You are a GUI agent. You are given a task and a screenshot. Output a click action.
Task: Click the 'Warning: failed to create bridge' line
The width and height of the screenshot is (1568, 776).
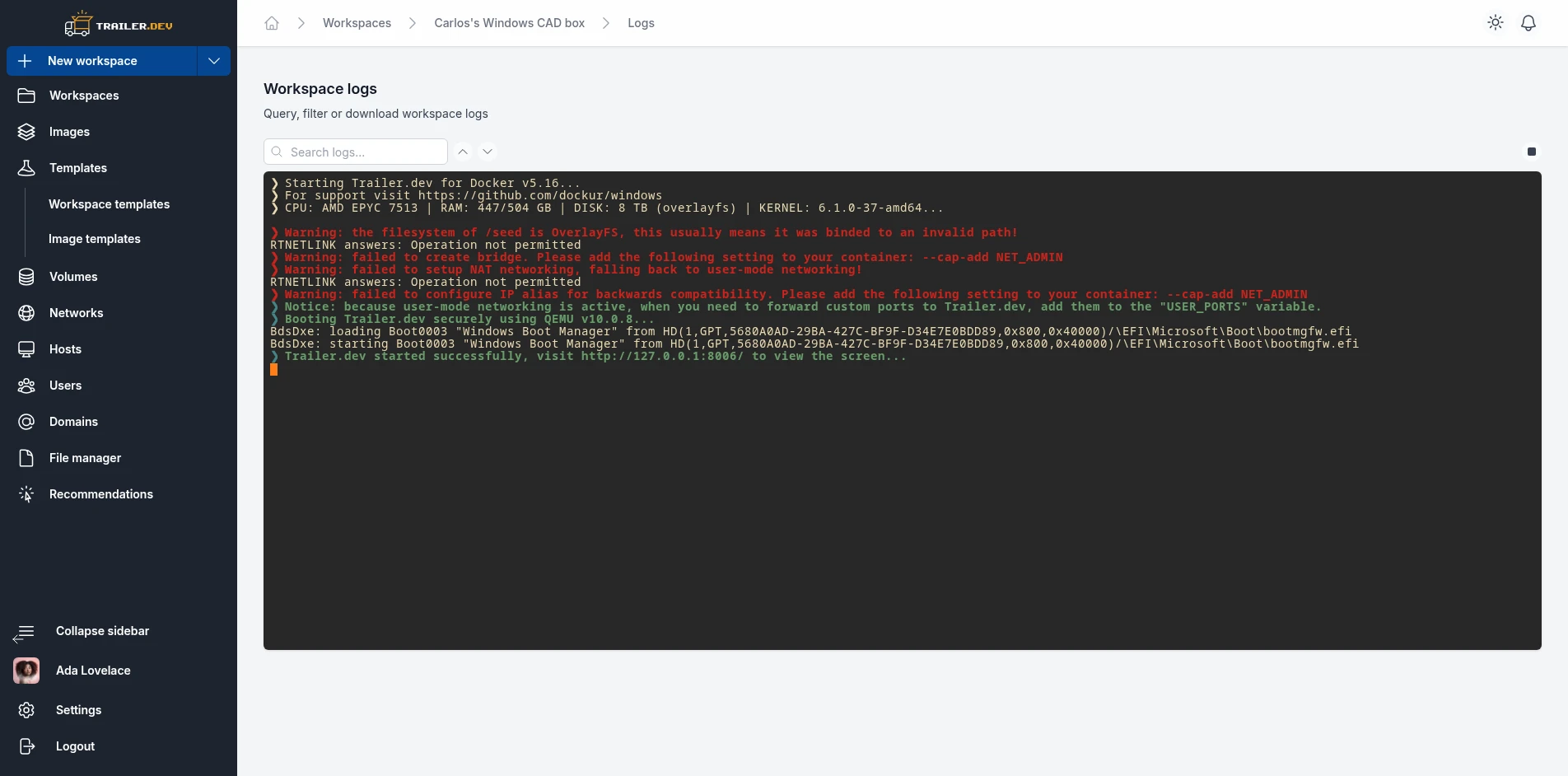(666, 257)
